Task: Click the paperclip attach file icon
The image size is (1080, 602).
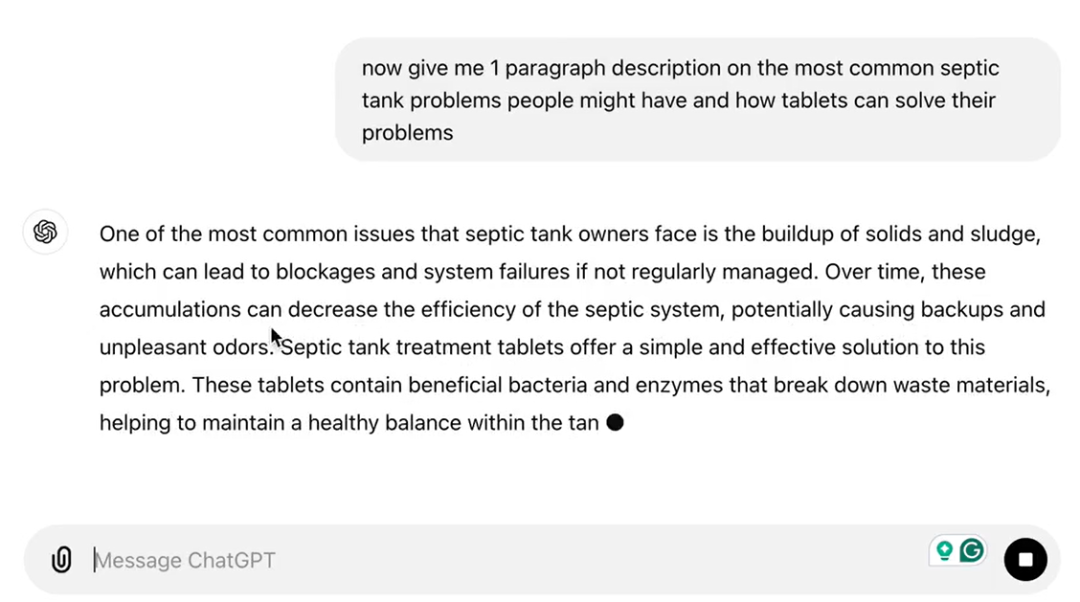Action: [61, 560]
